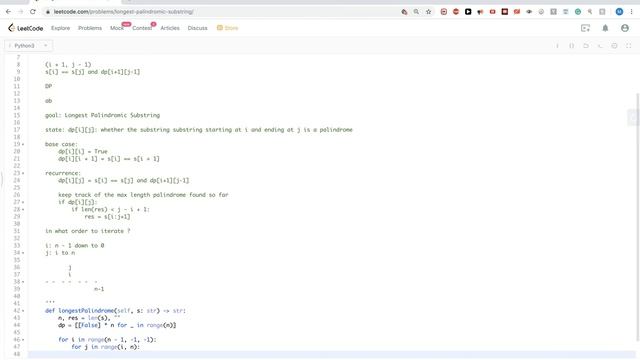The width and height of the screenshot is (640, 360).
Task: Reset code to default with the restore icon
Action: pos(586,46)
